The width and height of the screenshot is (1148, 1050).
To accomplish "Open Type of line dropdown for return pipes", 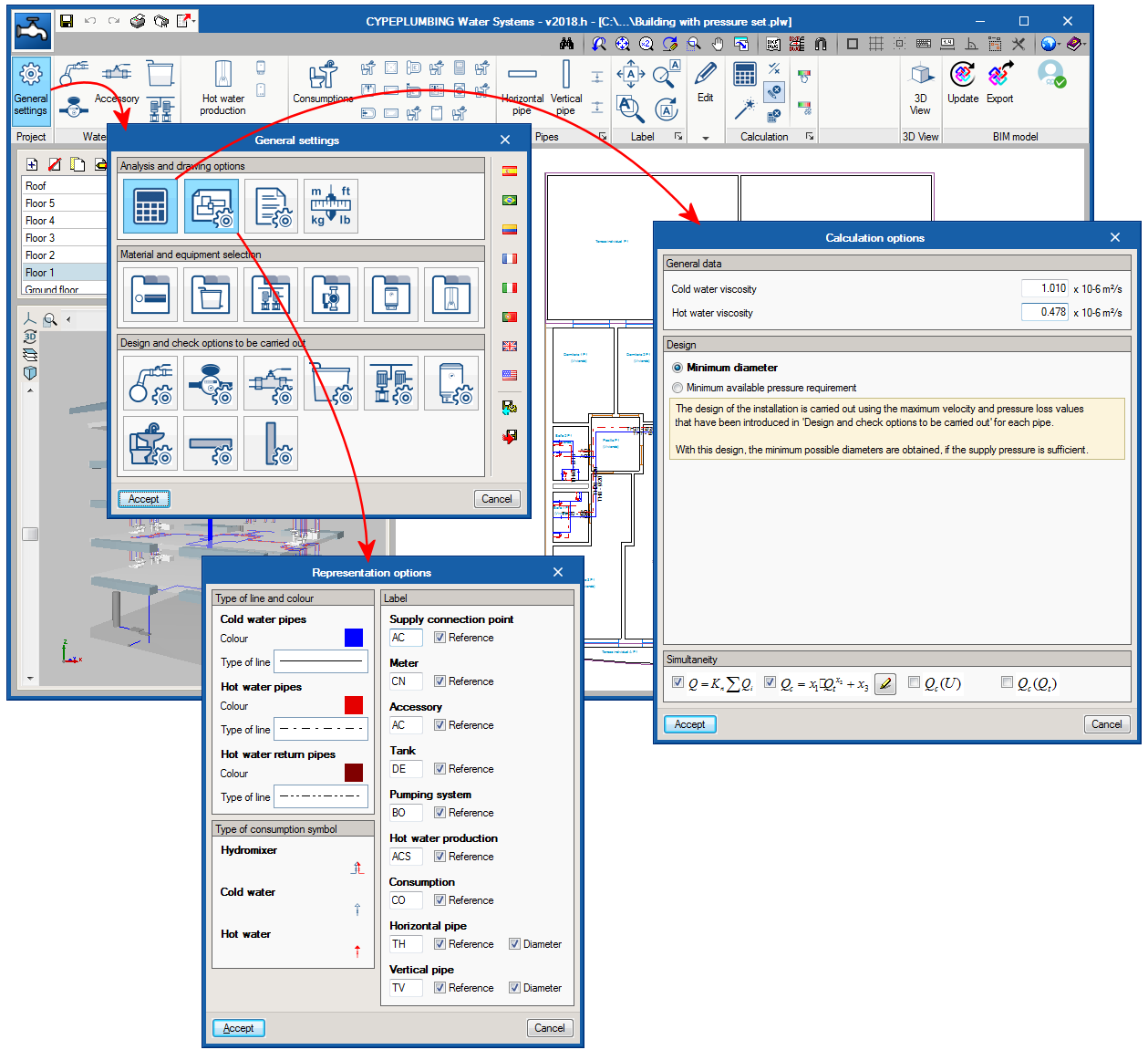I will point(321,797).
